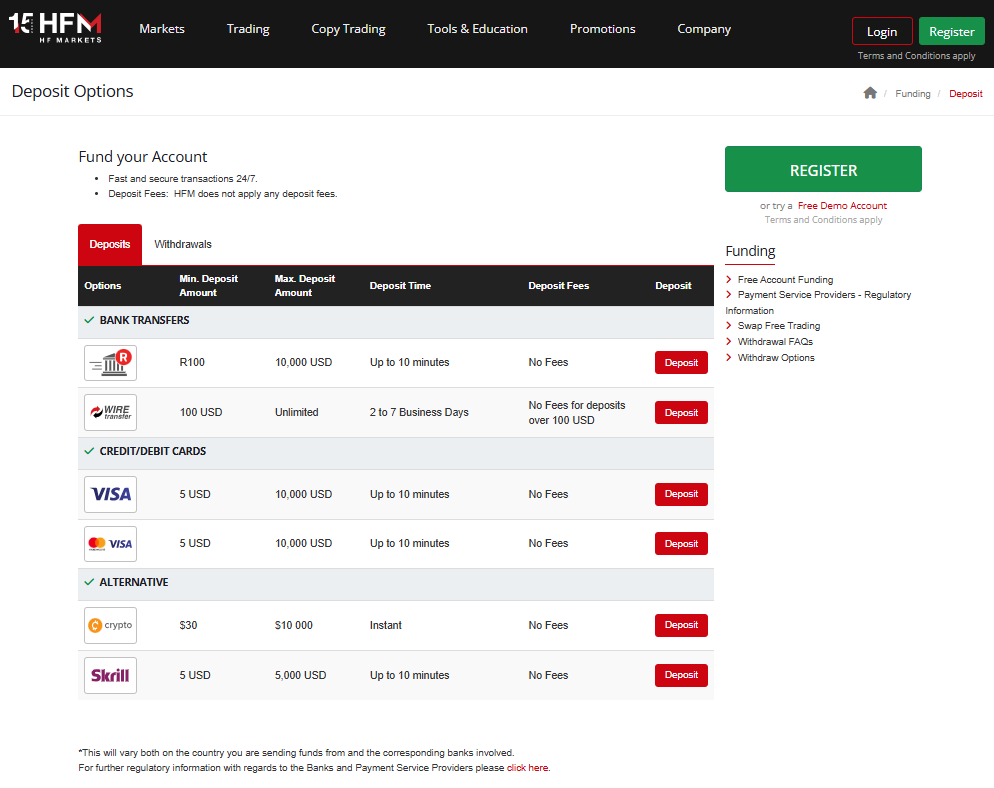Screen dimensions: 994x788
Task: Click the '$10 000' crypto maximum cell
Action: coord(294,626)
